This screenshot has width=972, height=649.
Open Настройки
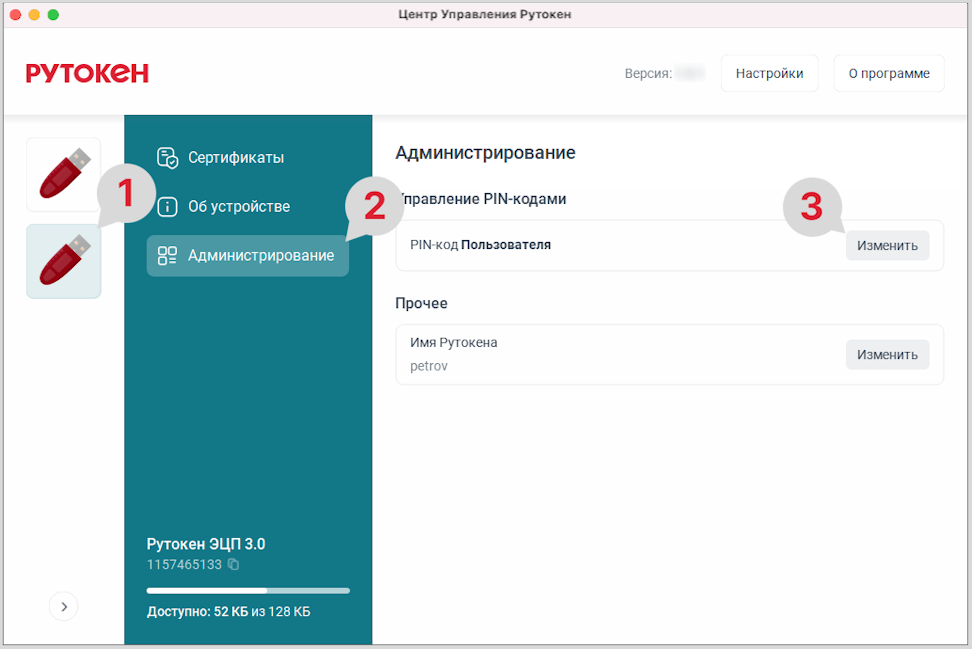tap(769, 73)
